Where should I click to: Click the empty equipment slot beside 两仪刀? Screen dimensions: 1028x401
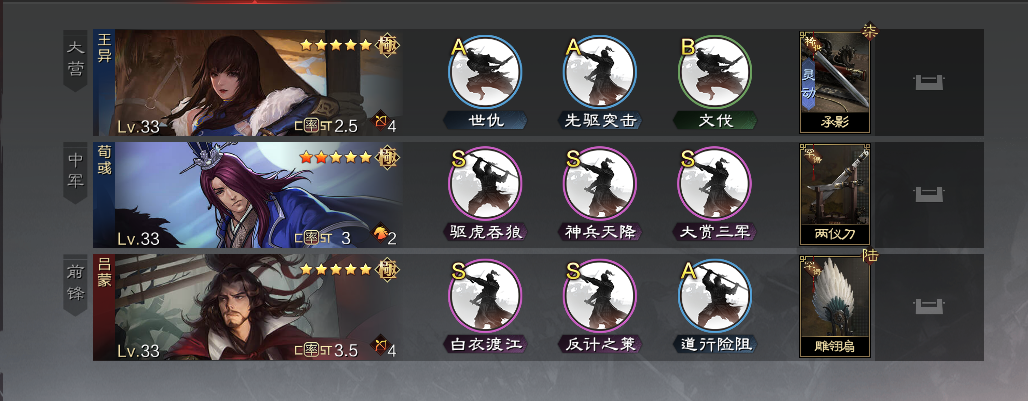[930, 195]
